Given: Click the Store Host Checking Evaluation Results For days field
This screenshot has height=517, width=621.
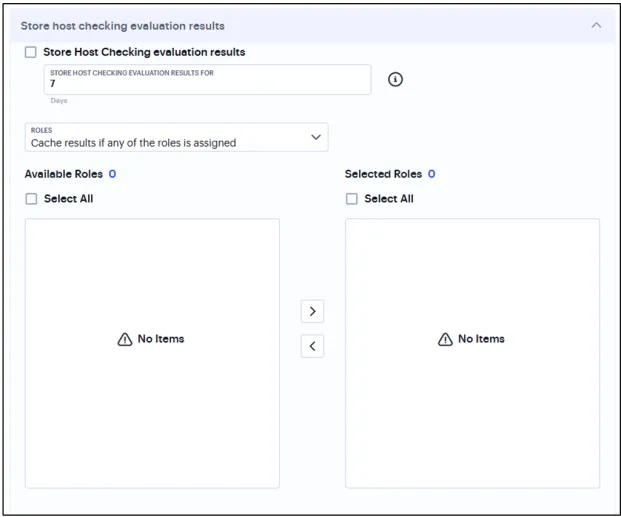Looking at the screenshot, I should point(208,79).
